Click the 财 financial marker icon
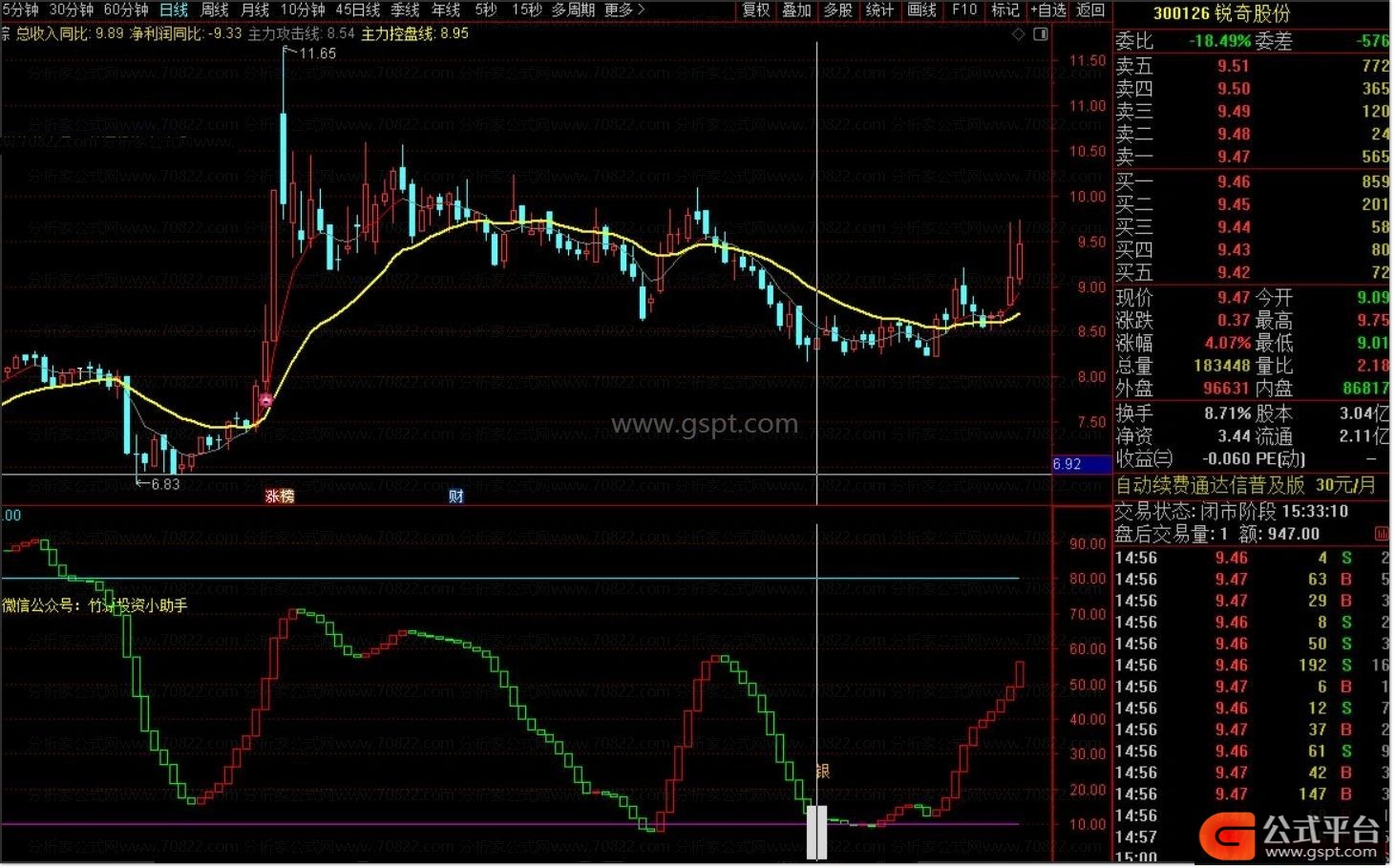Image resolution: width=1395 pixels, height=868 pixels. click(x=456, y=497)
